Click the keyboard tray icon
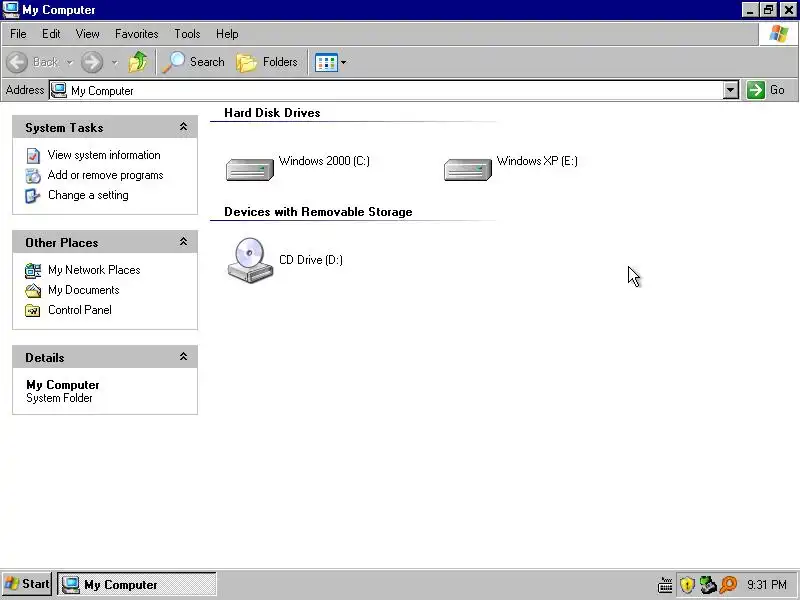800x600 pixels. (x=665, y=585)
